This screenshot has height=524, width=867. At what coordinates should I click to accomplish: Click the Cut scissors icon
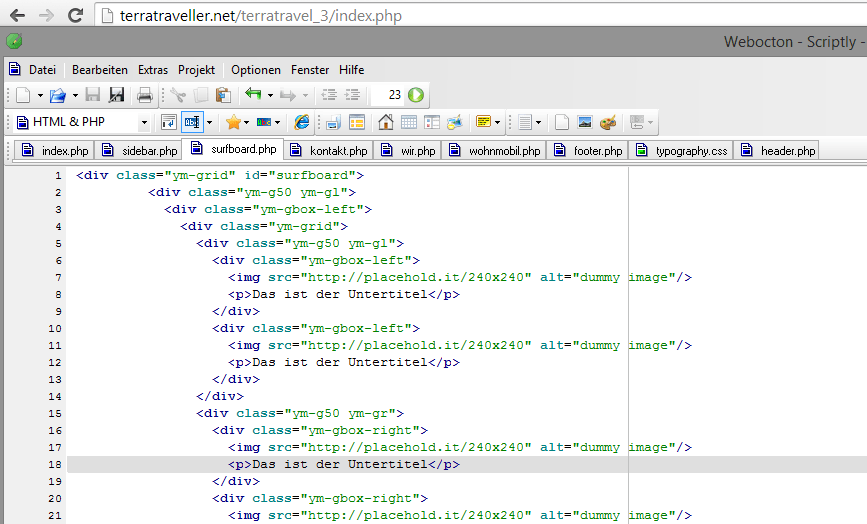coord(178,95)
